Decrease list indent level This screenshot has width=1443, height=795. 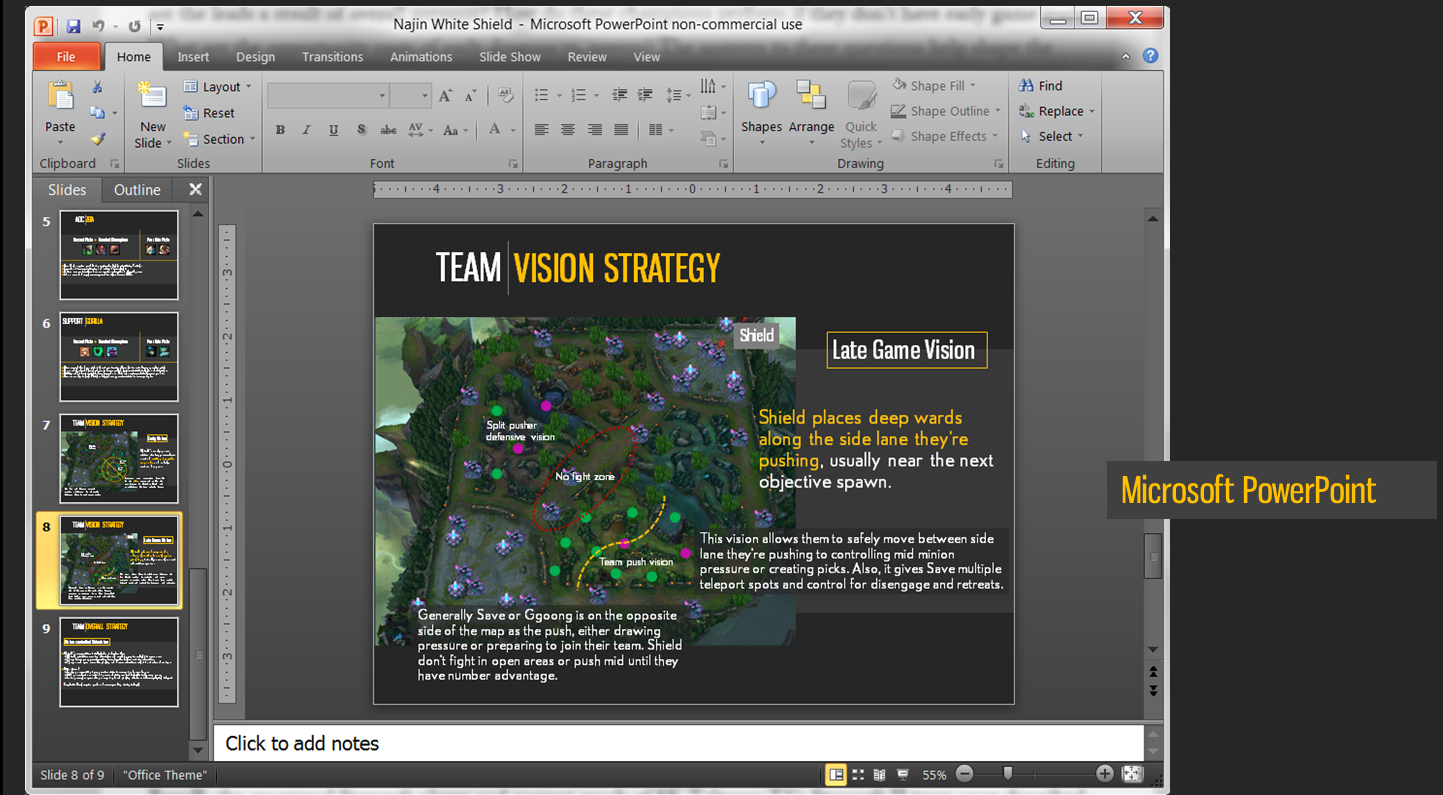(x=619, y=95)
